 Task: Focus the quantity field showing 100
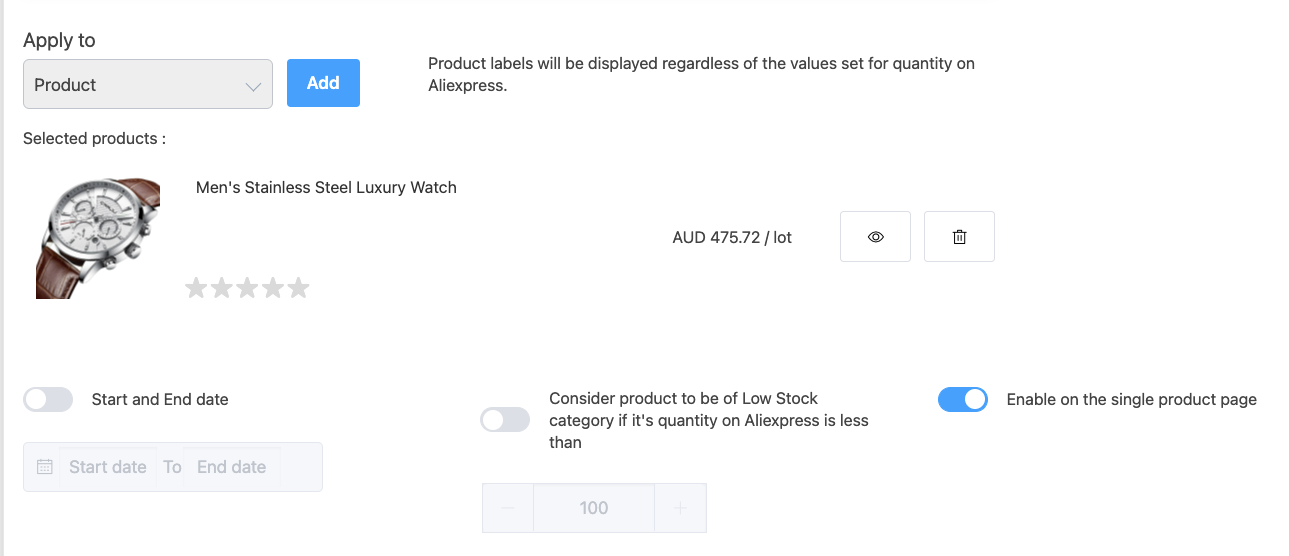point(594,508)
